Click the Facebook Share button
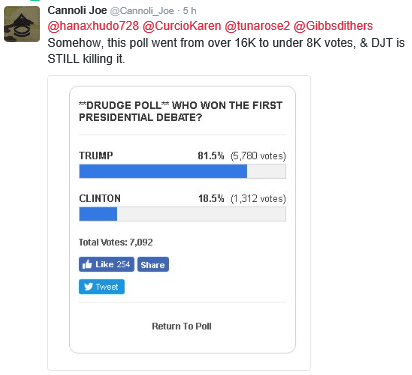 click(x=153, y=265)
